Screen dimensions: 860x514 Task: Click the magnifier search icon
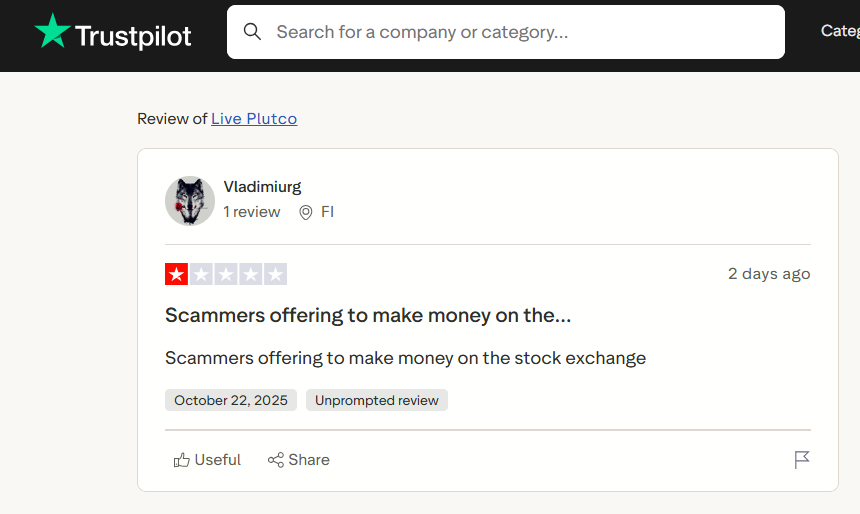[x=253, y=32]
